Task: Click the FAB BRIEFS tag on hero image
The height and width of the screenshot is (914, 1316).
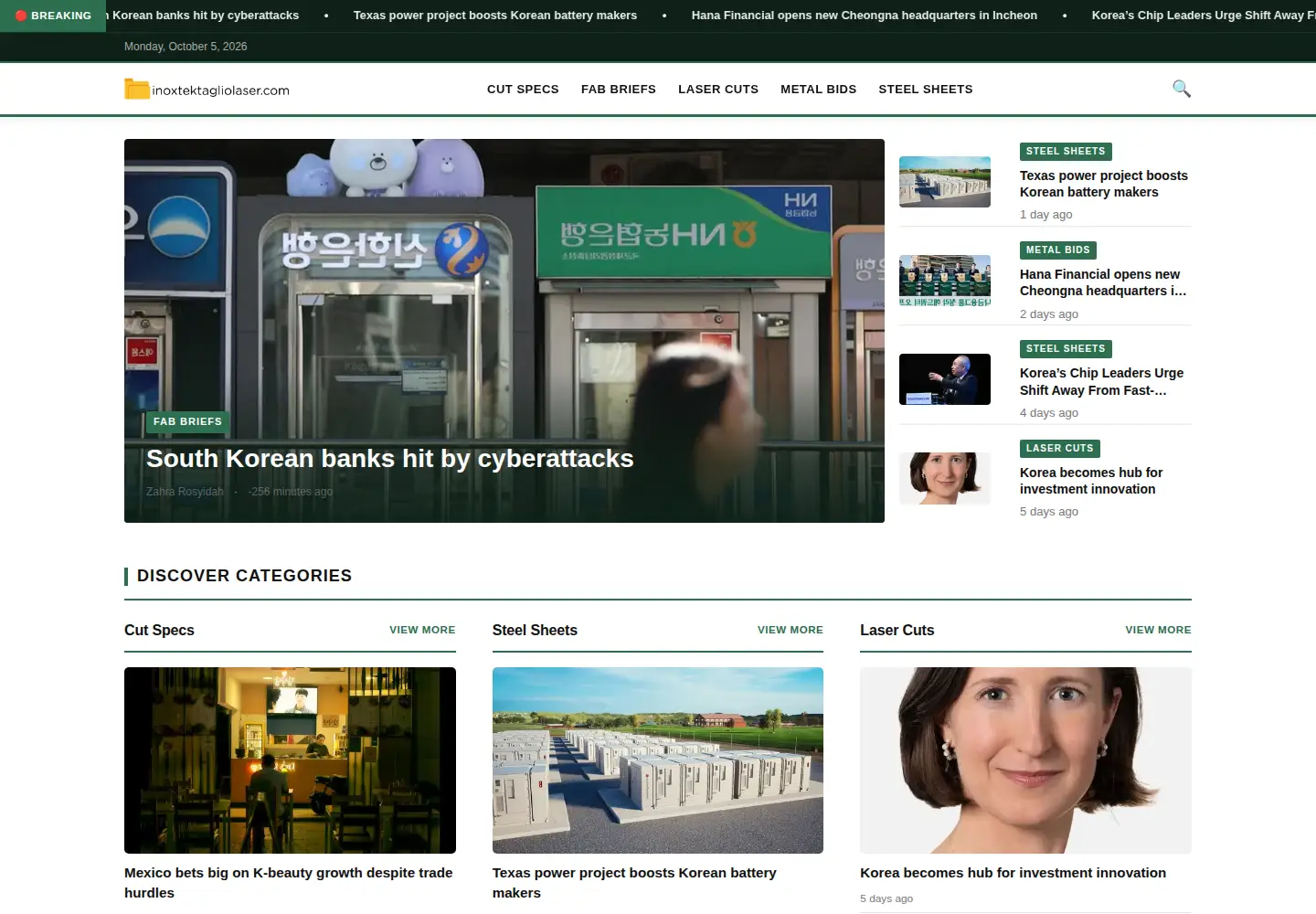Action: tap(187, 421)
